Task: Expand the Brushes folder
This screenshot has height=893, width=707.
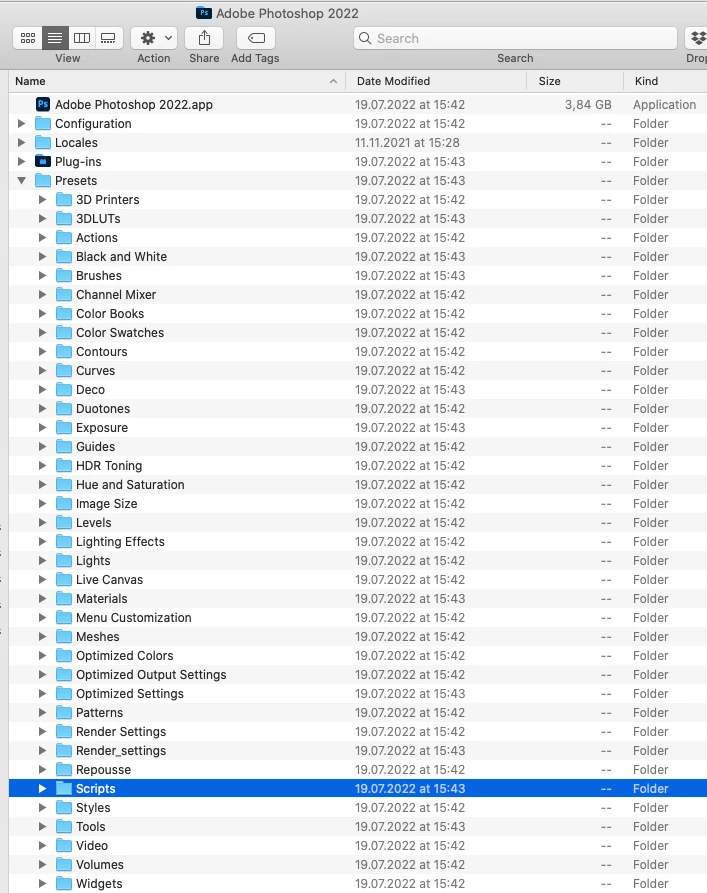Action: click(42, 276)
